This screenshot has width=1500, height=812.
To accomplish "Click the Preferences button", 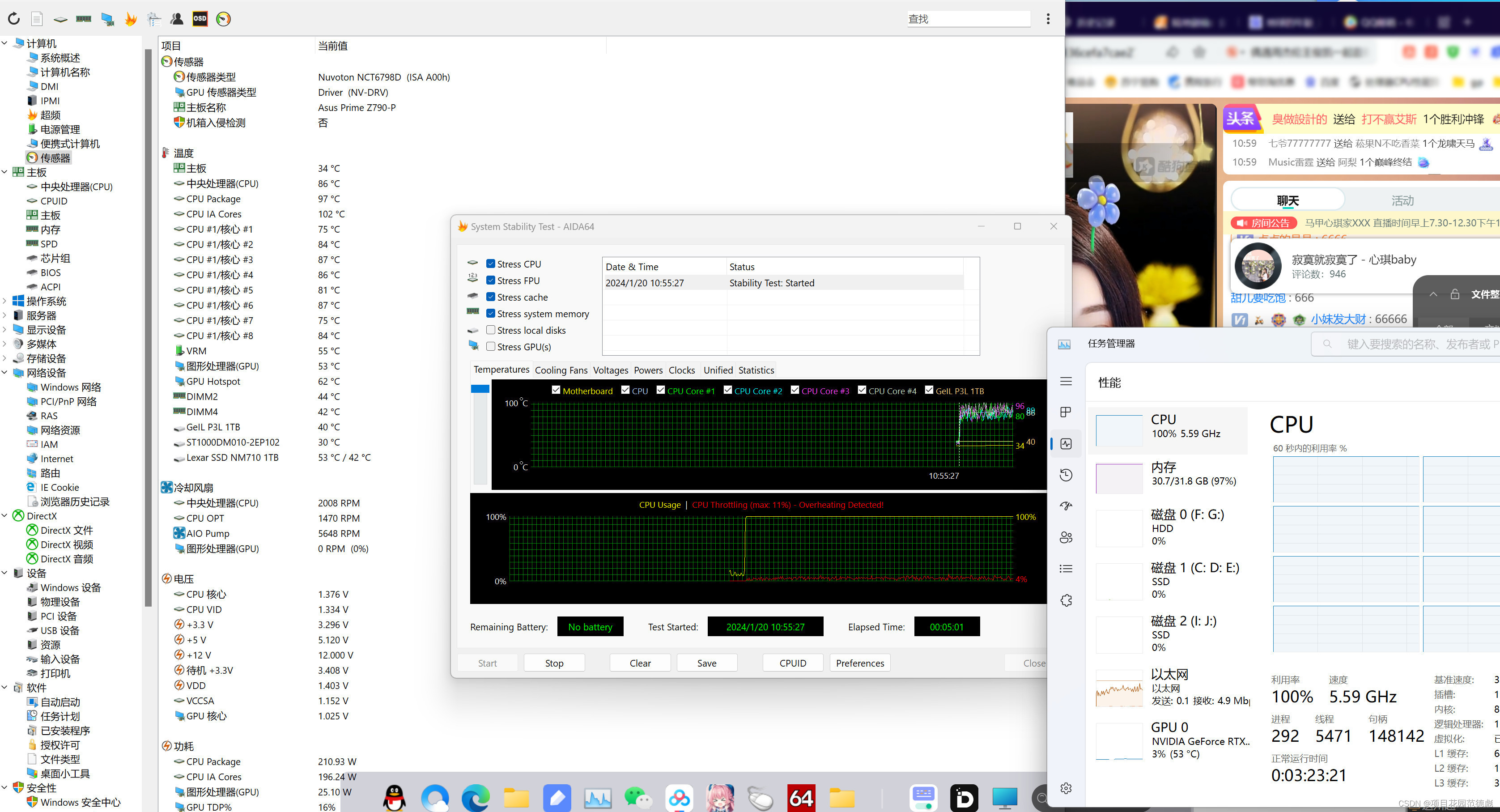I will (859, 663).
